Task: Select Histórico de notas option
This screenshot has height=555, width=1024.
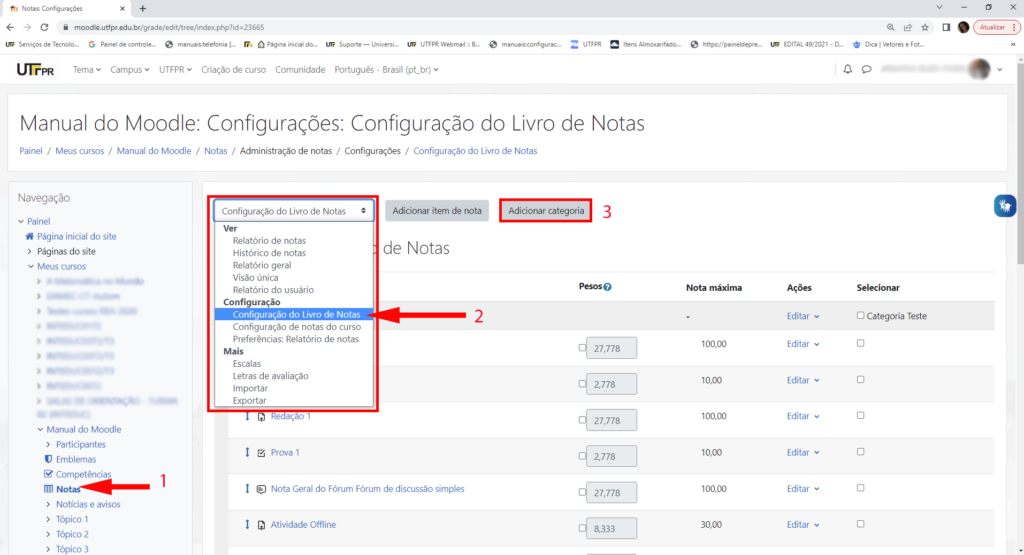Action: click(x=269, y=253)
